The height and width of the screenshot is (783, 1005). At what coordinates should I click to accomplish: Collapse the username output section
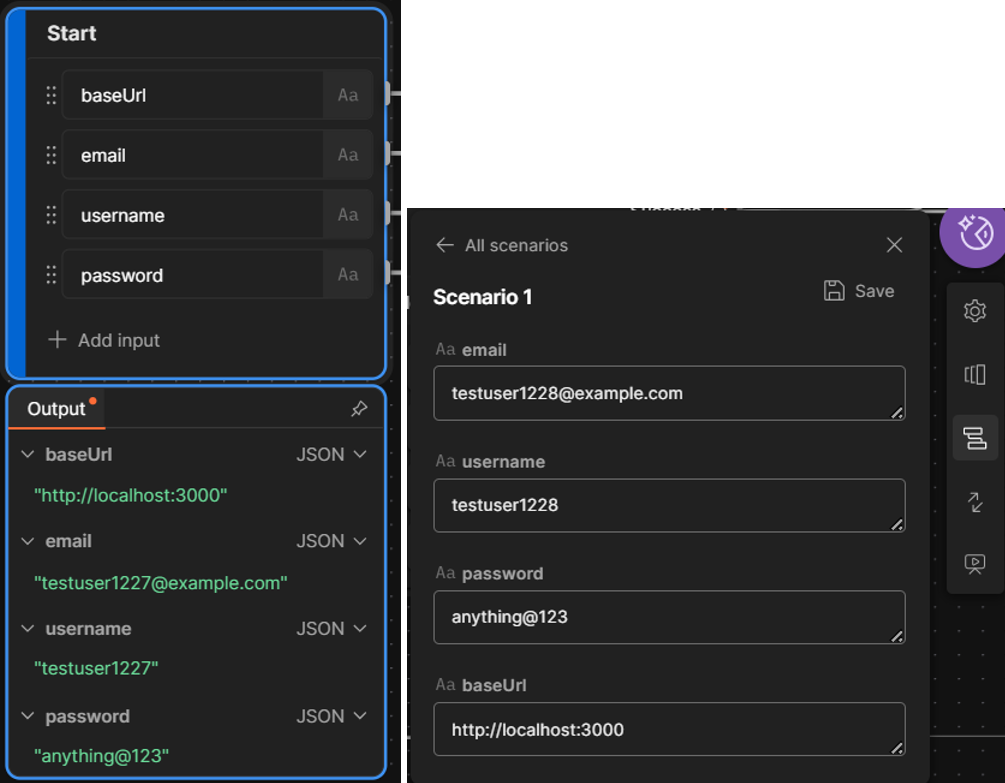[27, 629]
